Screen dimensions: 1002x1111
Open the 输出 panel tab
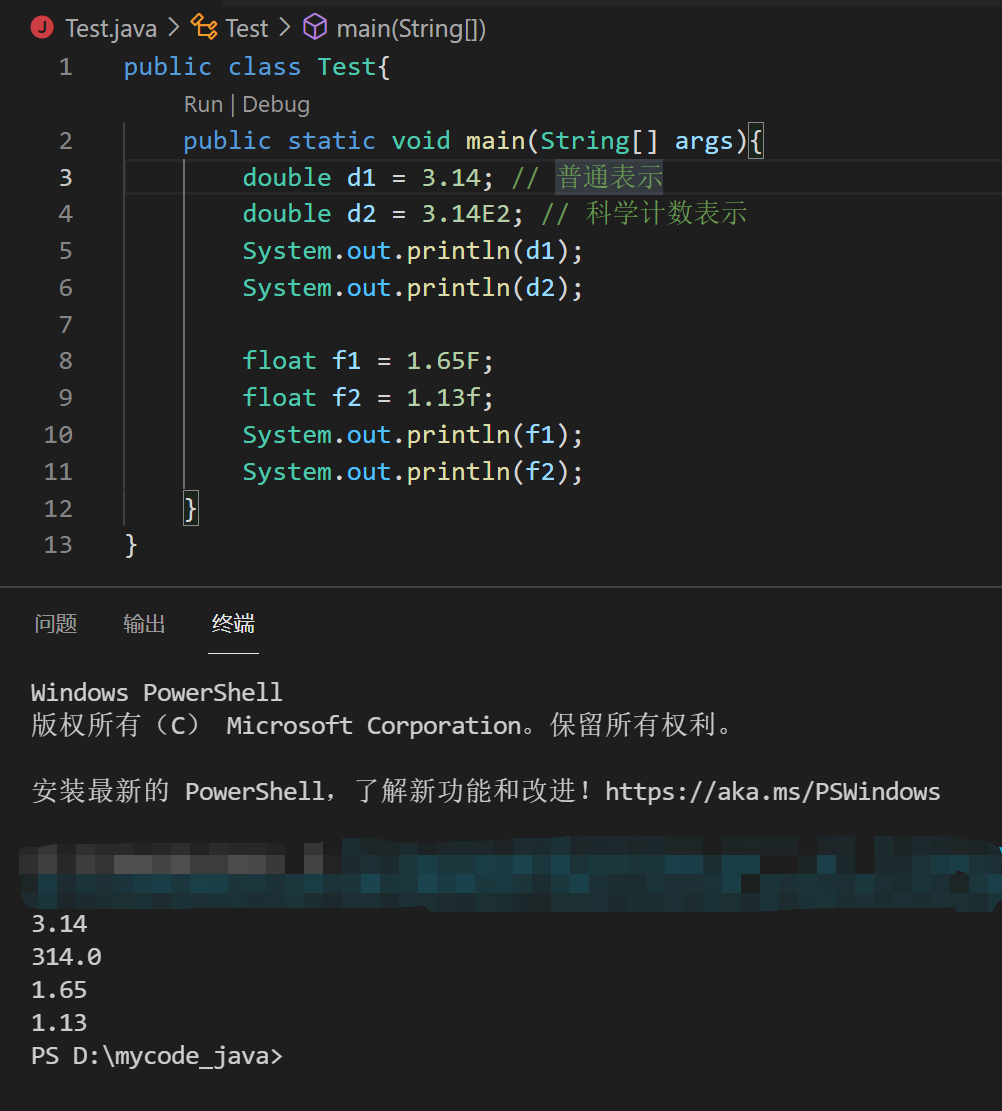pos(144,624)
